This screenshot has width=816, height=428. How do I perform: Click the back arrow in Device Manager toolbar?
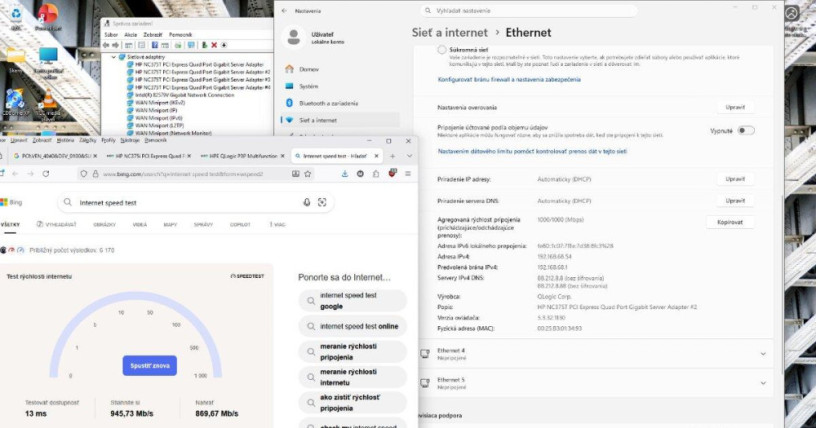(x=106, y=45)
